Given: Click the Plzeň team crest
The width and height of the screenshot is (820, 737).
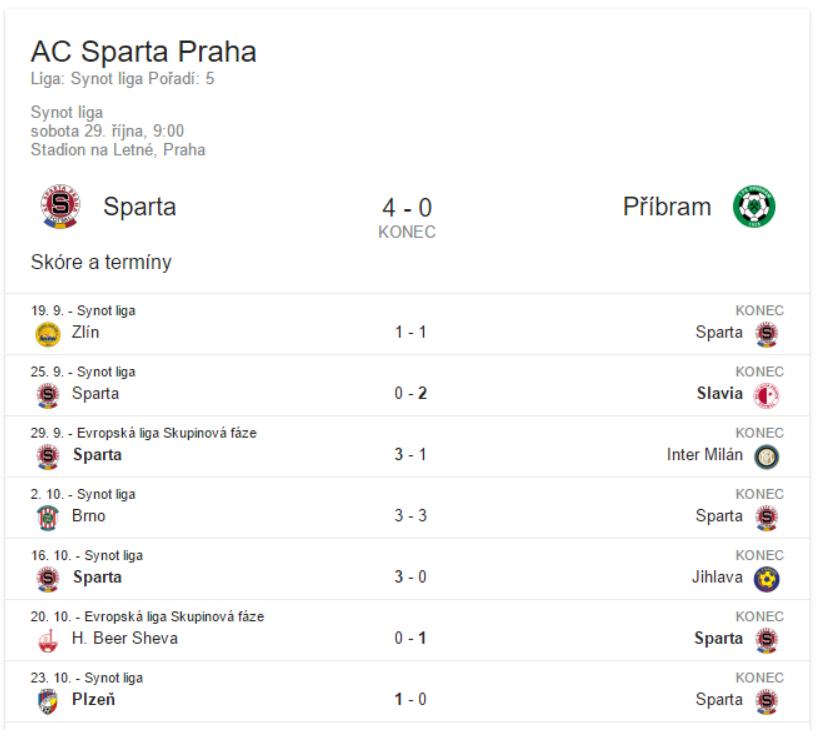Looking at the screenshot, I should coord(48,701).
